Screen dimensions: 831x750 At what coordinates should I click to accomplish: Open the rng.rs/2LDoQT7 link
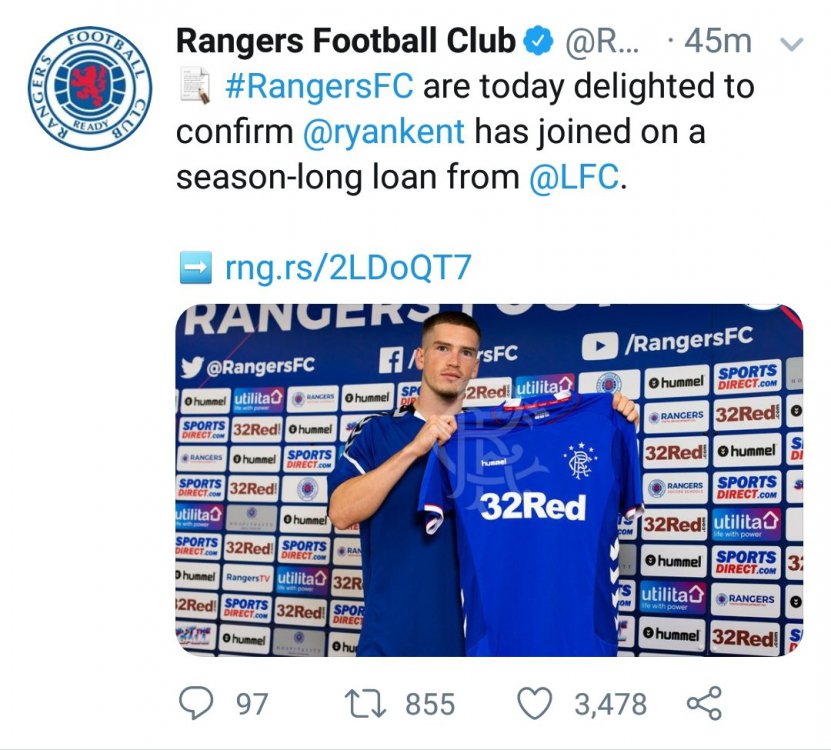(x=347, y=267)
